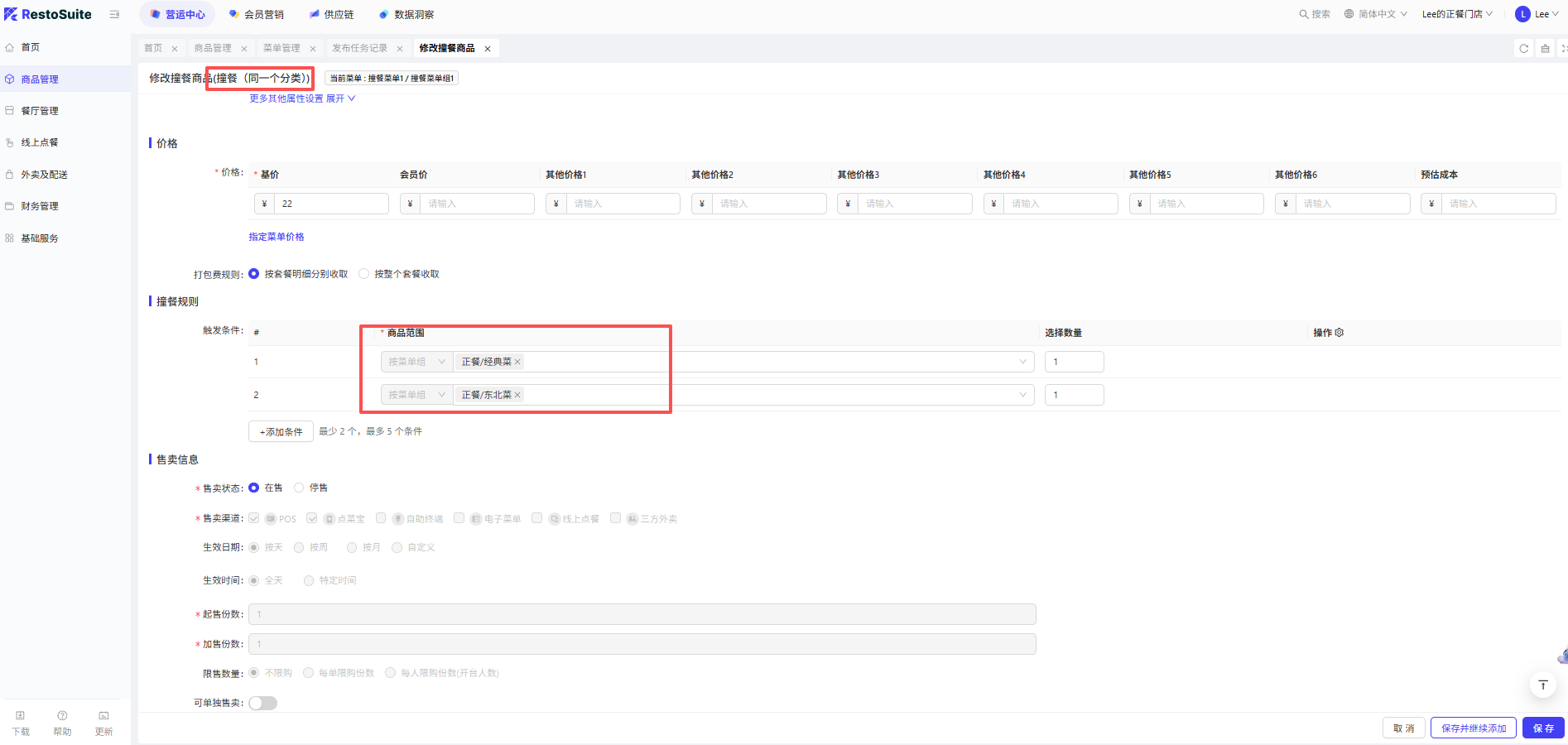
Task: Select 按整个套餐收取 radio option
Action: [x=364, y=274]
